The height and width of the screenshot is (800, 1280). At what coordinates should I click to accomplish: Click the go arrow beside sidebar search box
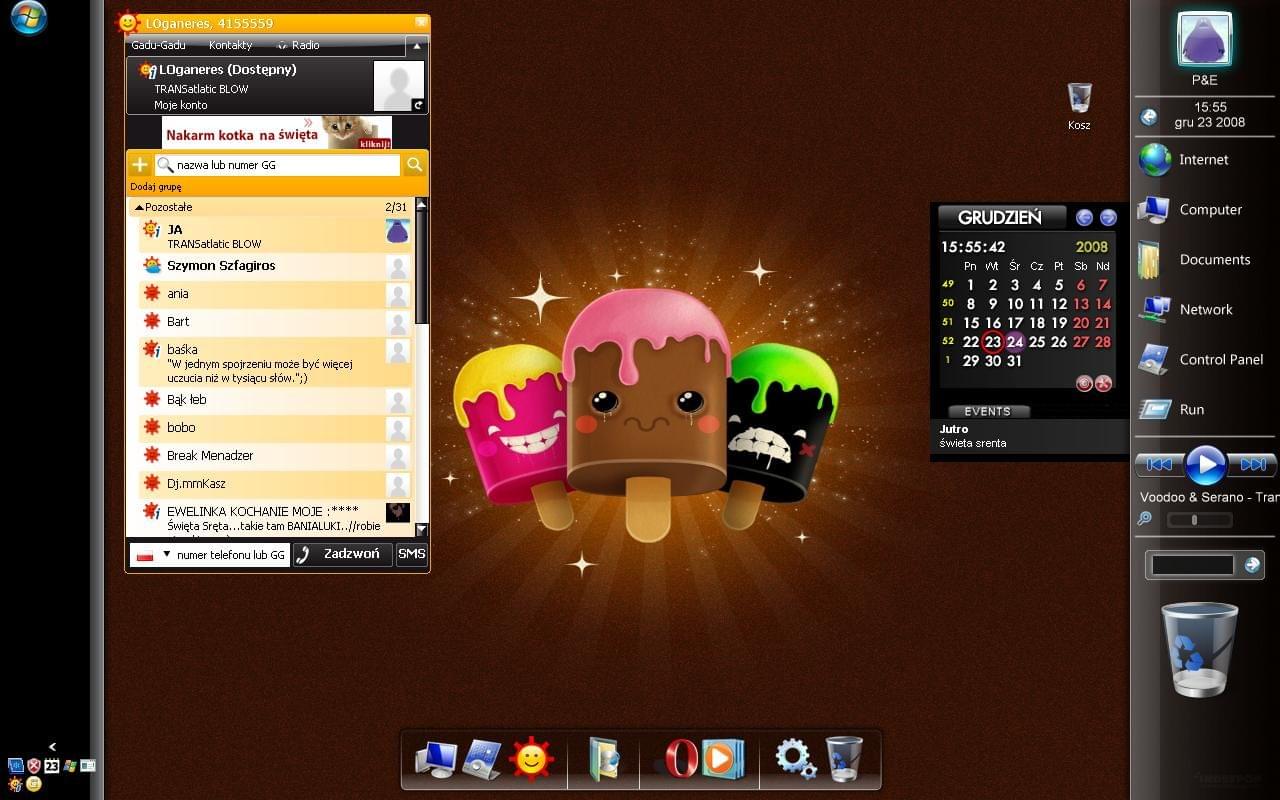tap(1252, 565)
